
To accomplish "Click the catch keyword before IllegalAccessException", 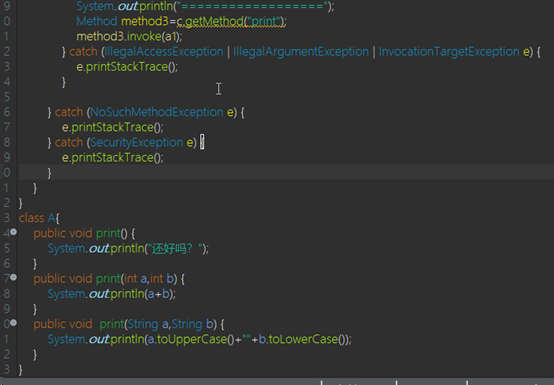I will click(x=83, y=52).
